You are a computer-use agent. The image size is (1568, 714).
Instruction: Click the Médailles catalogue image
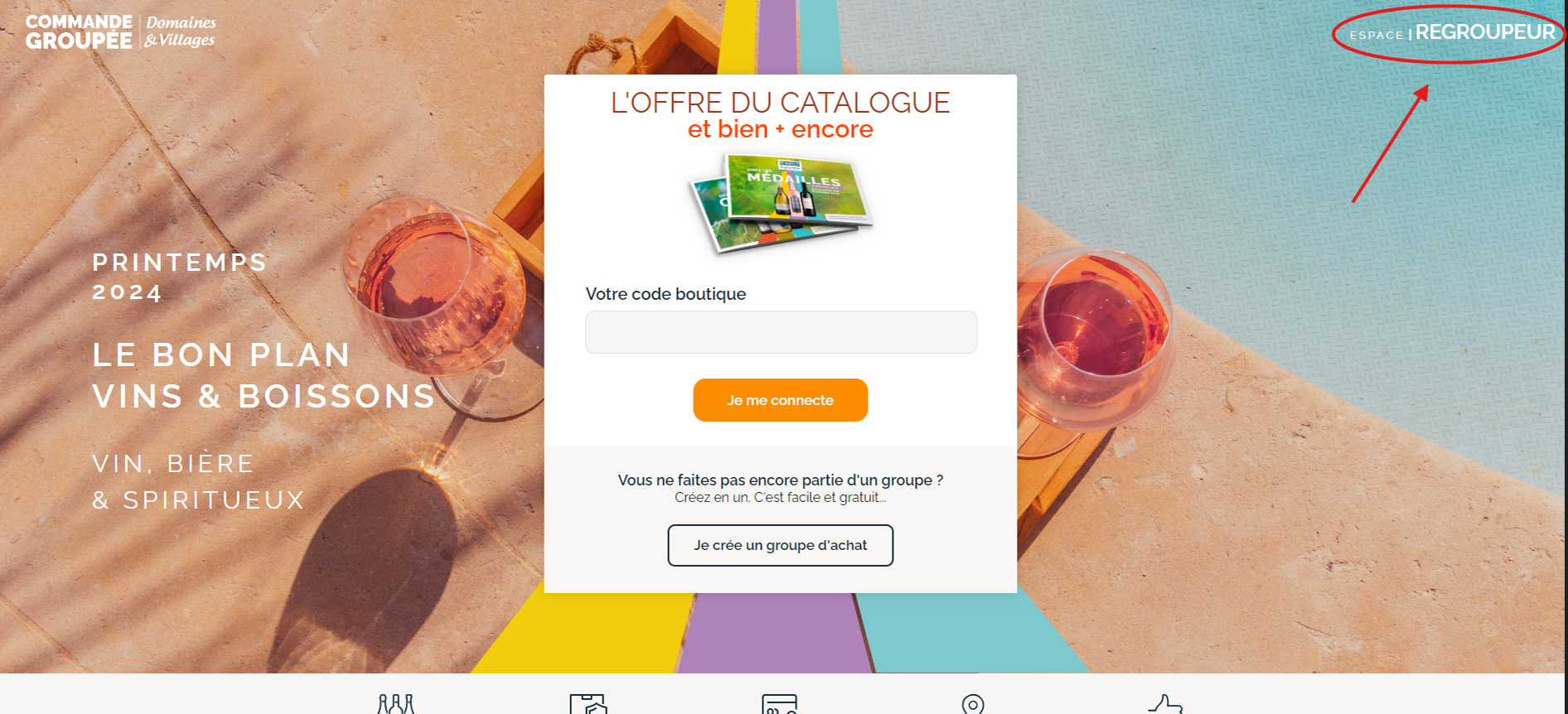pos(781,203)
